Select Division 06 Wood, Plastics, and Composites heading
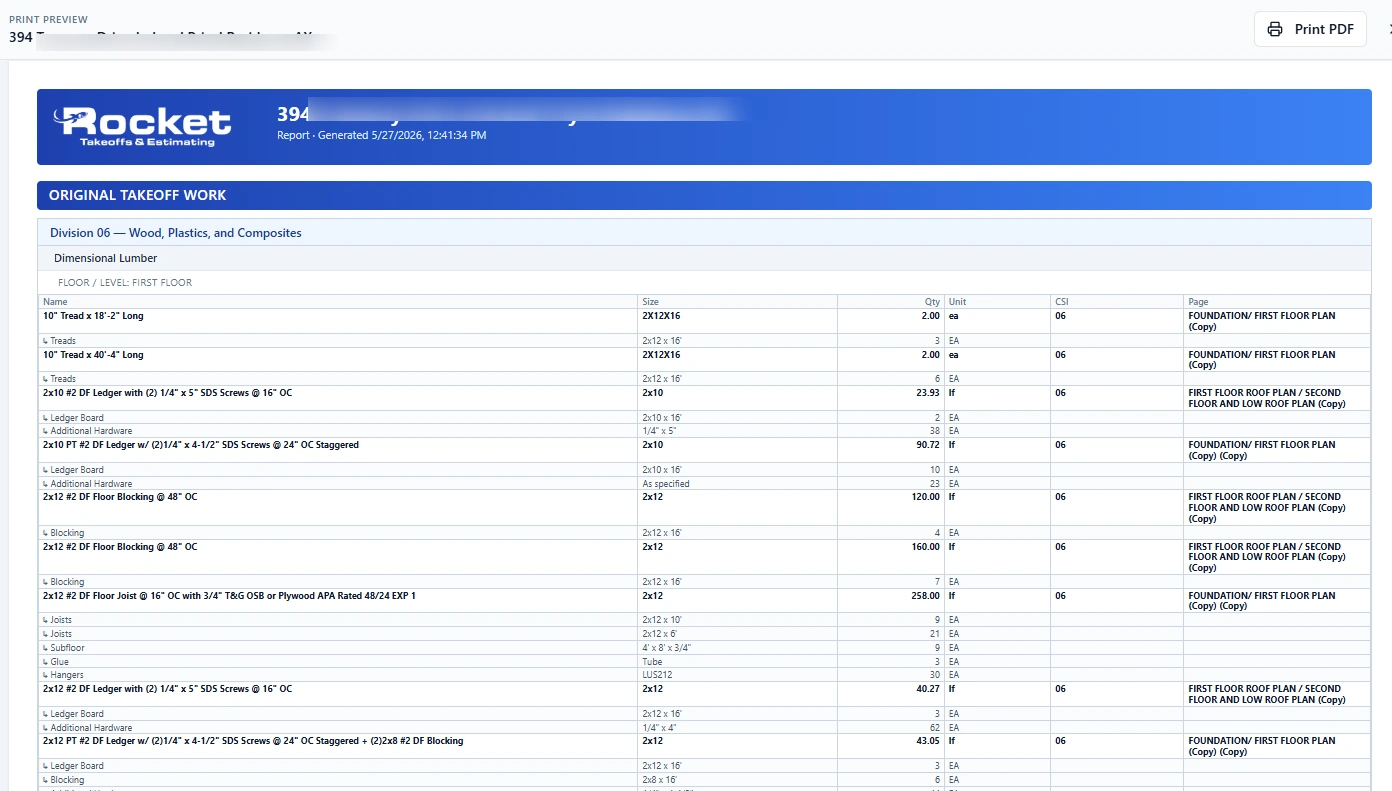The width and height of the screenshot is (1392, 791). pos(176,233)
